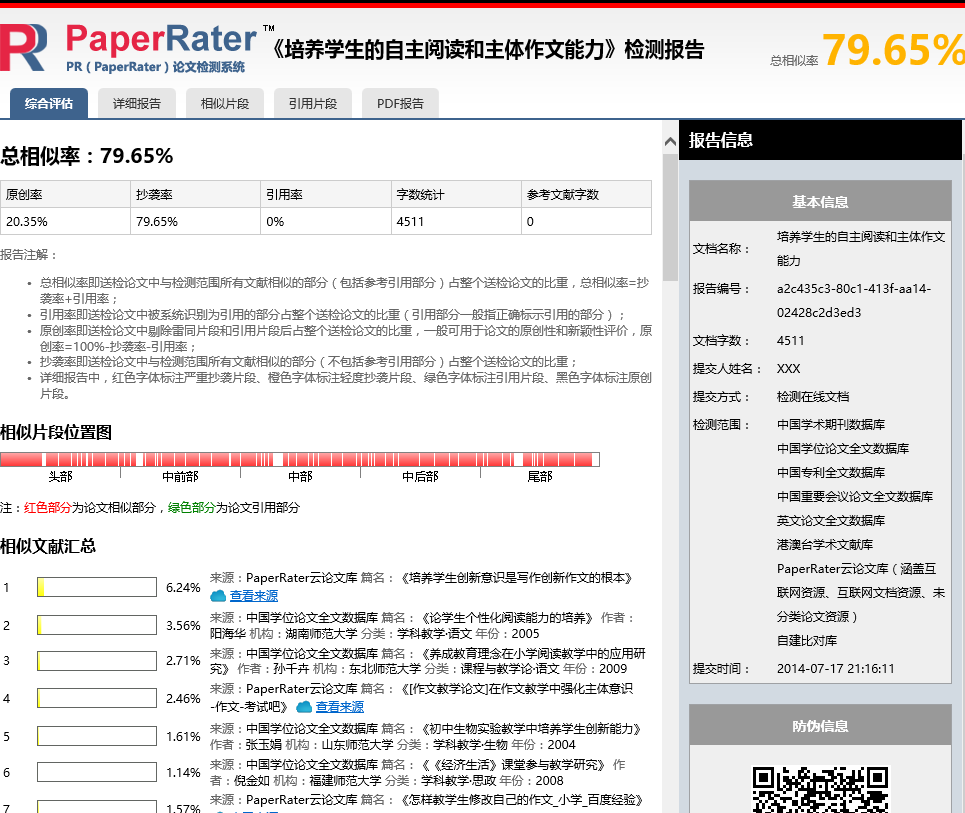Click the 报告信息 panel header
The height and width of the screenshot is (813, 965).
click(x=820, y=140)
